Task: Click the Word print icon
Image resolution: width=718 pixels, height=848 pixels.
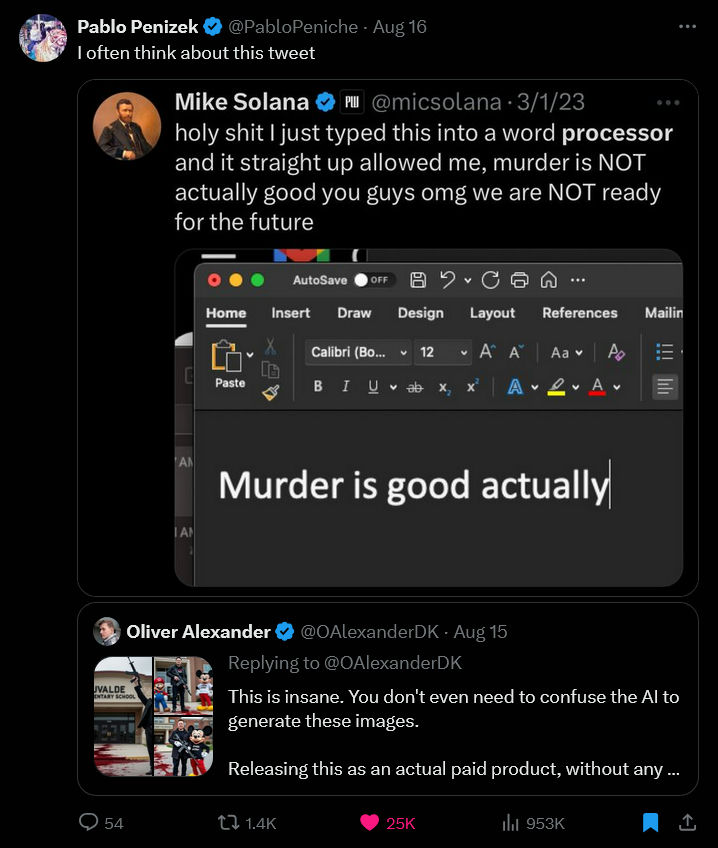Action: [x=519, y=280]
